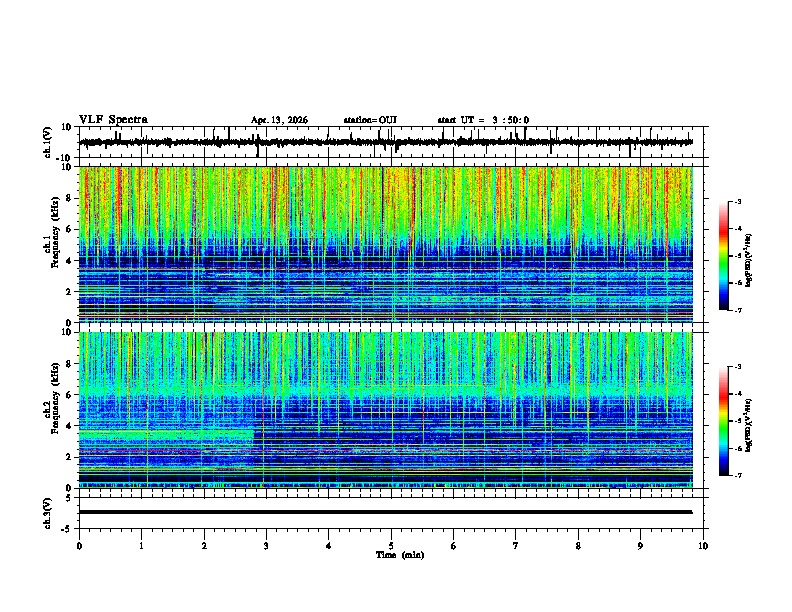792x612 pixels.
Task: Click the ch.1 colorbar log(PSD) label
Action: [748, 260]
